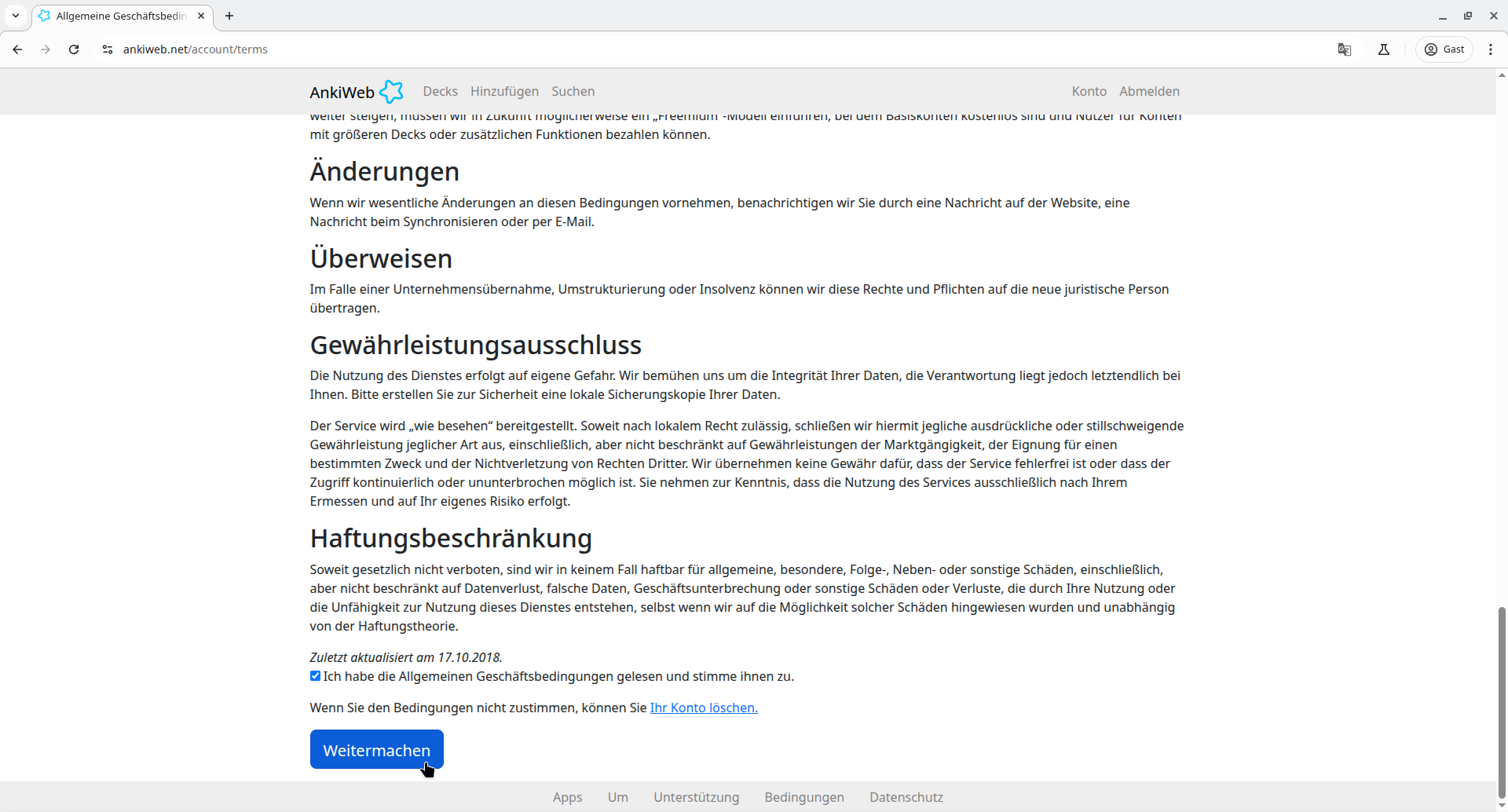Restore the browser window size
Image resolution: width=1508 pixels, height=812 pixels.
(1468, 16)
